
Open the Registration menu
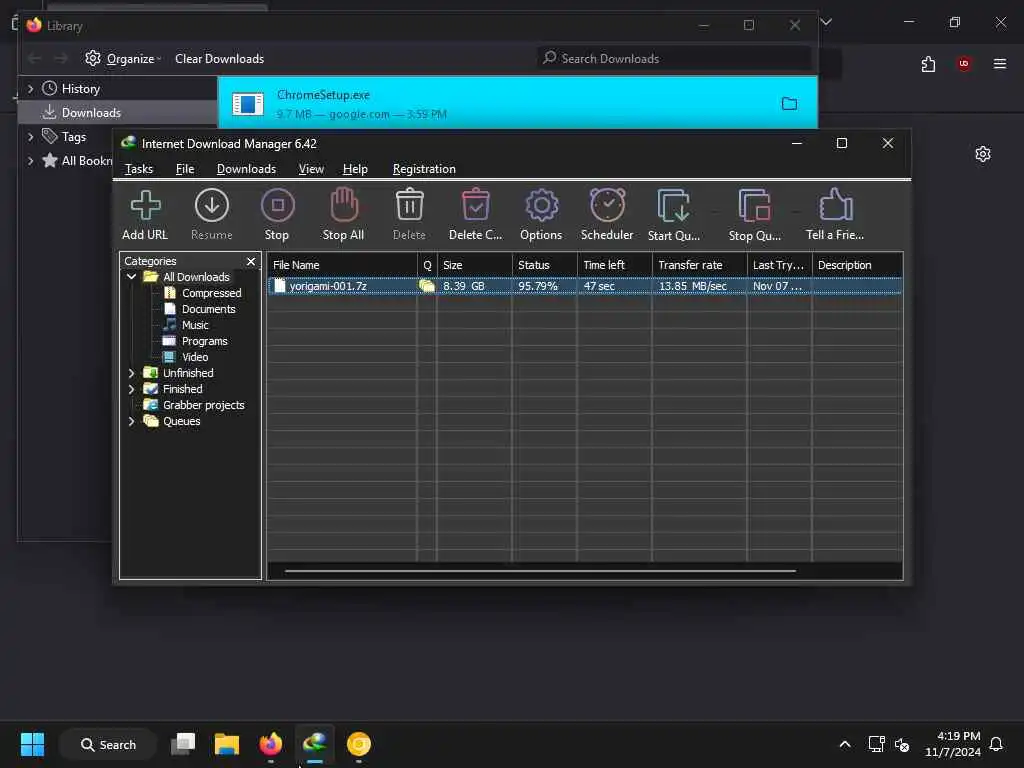click(x=424, y=169)
